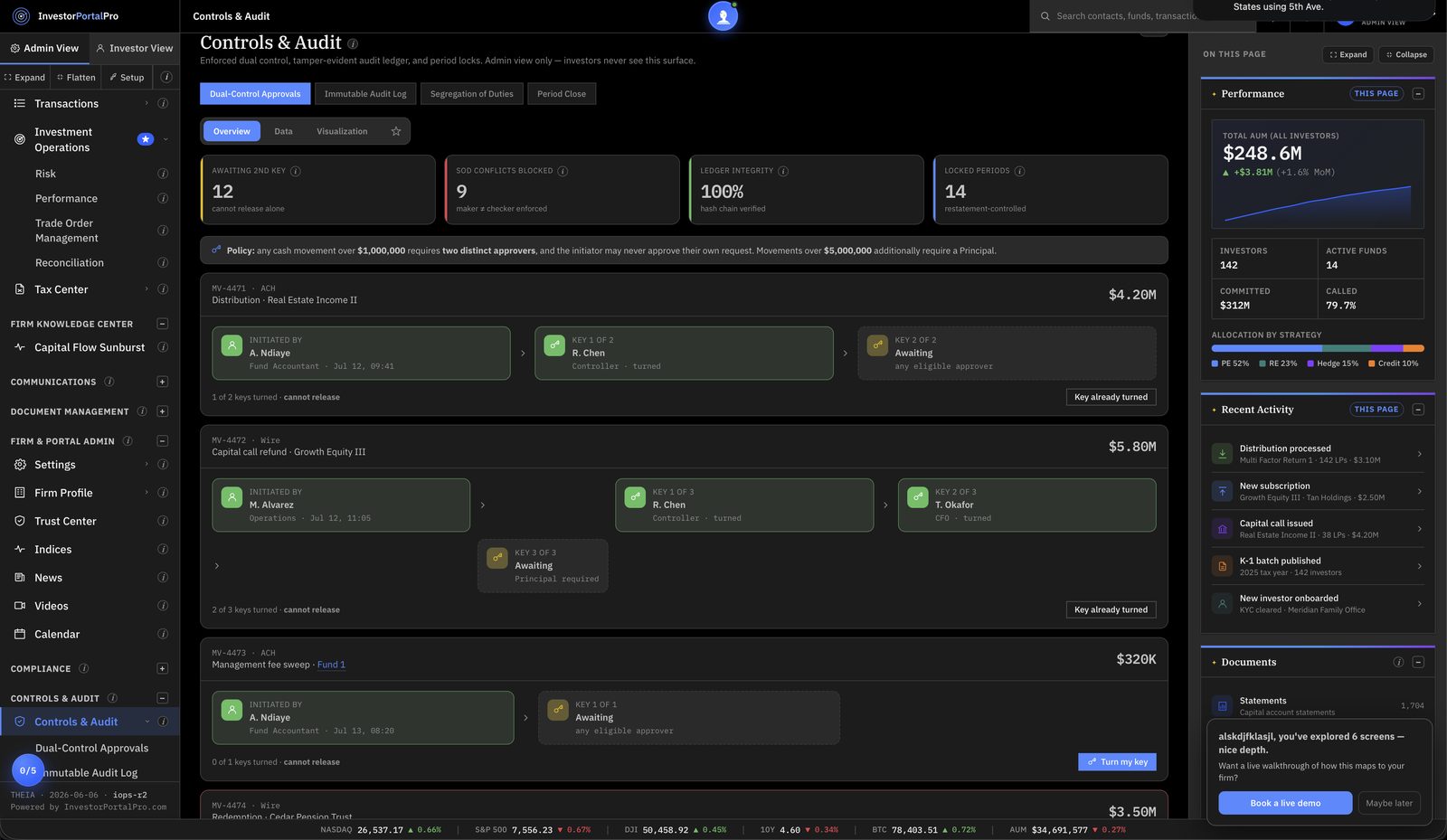Expand the Compliance section

click(x=163, y=669)
